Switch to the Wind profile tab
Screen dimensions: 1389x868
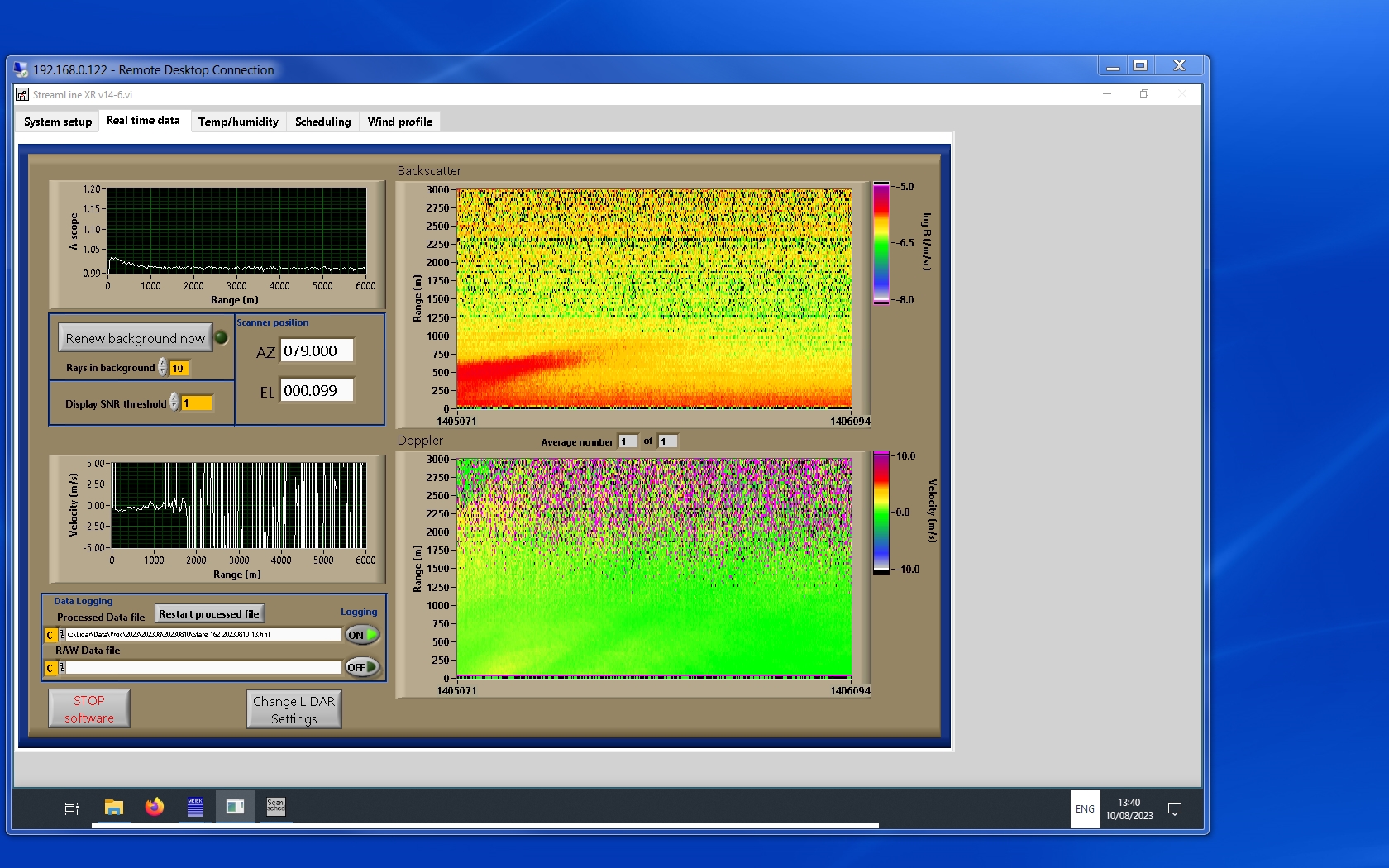click(x=399, y=122)
